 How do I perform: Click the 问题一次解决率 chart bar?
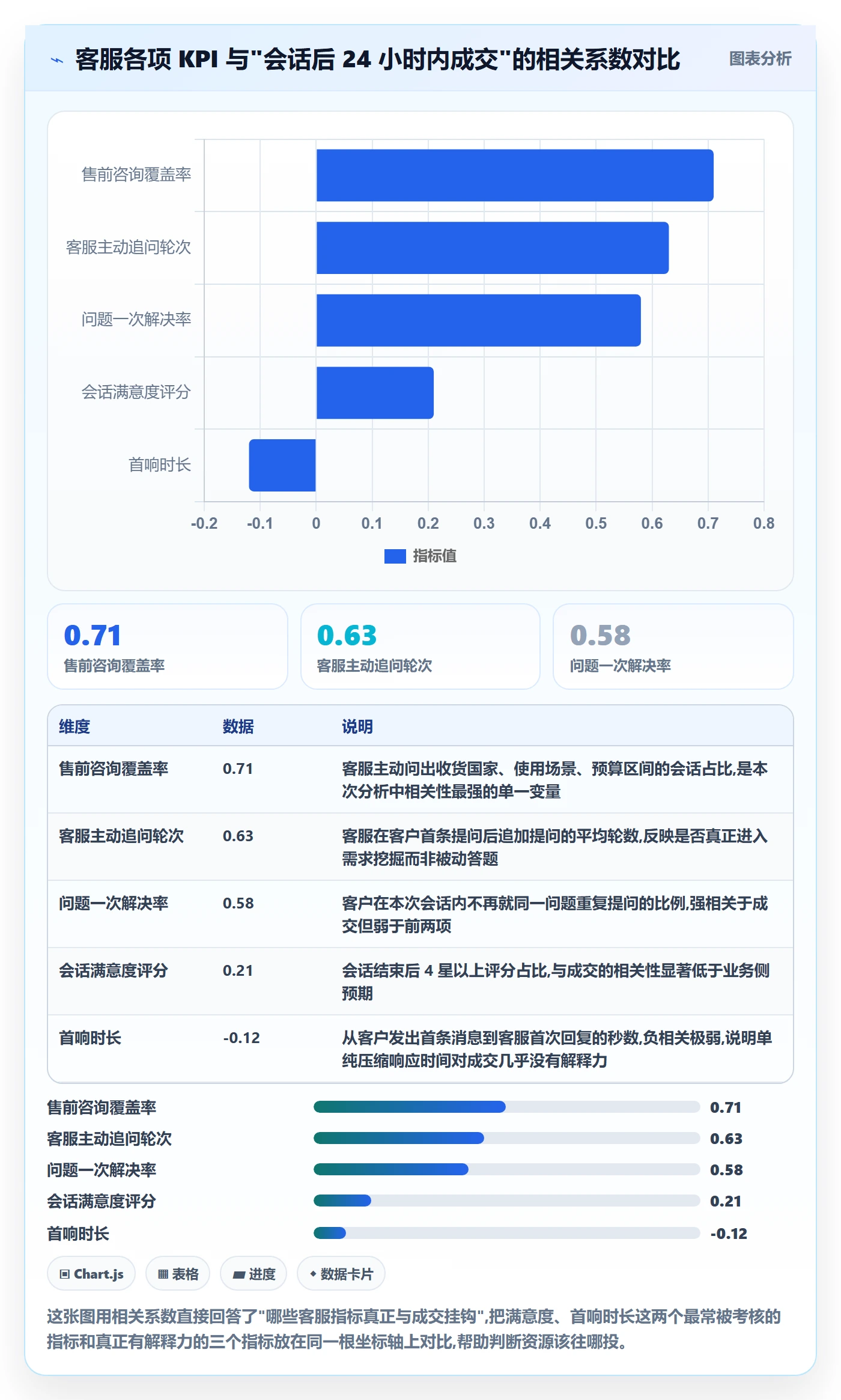pyautogui.click(x=478, y=320)
